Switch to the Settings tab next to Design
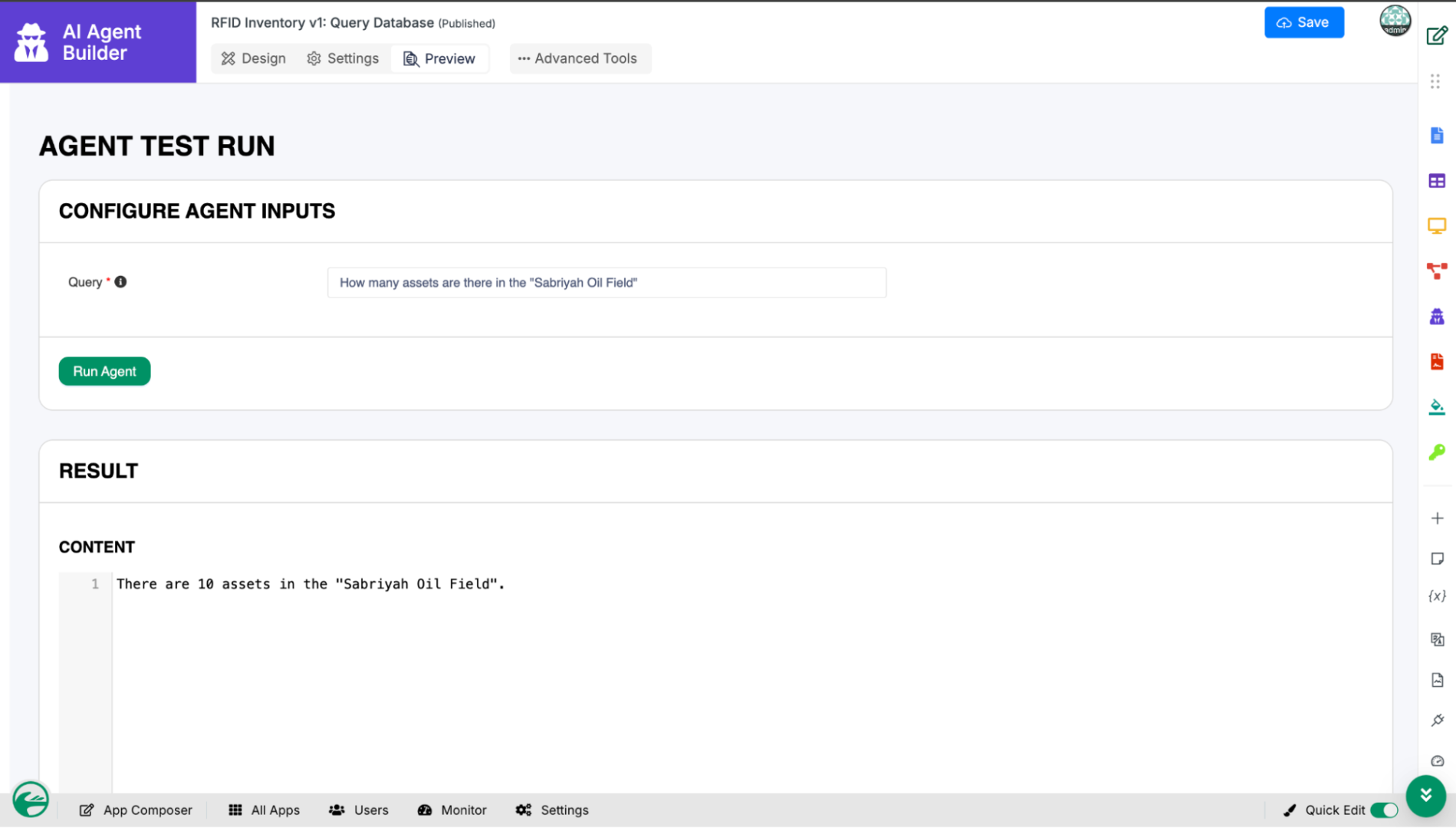The image size is (1456, 828). point(343,59)
